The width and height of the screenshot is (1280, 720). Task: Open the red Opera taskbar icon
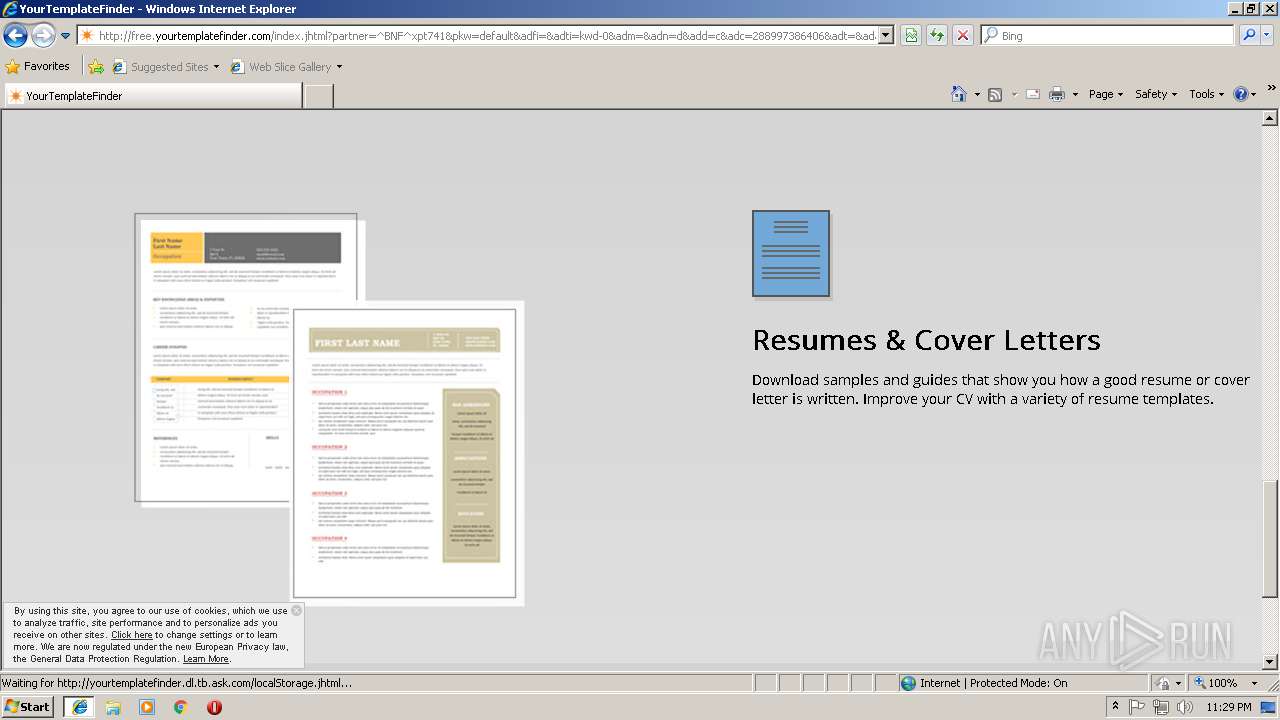pyautogui.click(x=214, y=707)
